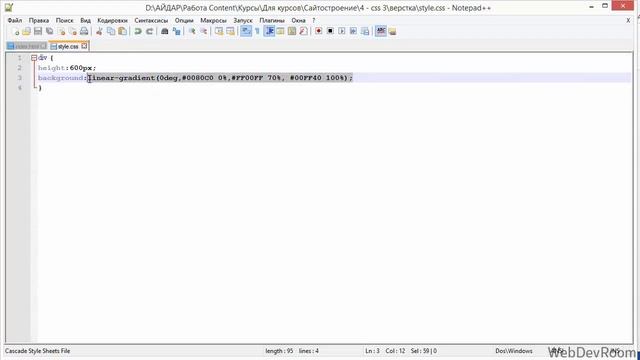The height and width of the screenshot is (360, 640).
Task: Close document via X at menu bar right
Action: (x=628, y=20)
